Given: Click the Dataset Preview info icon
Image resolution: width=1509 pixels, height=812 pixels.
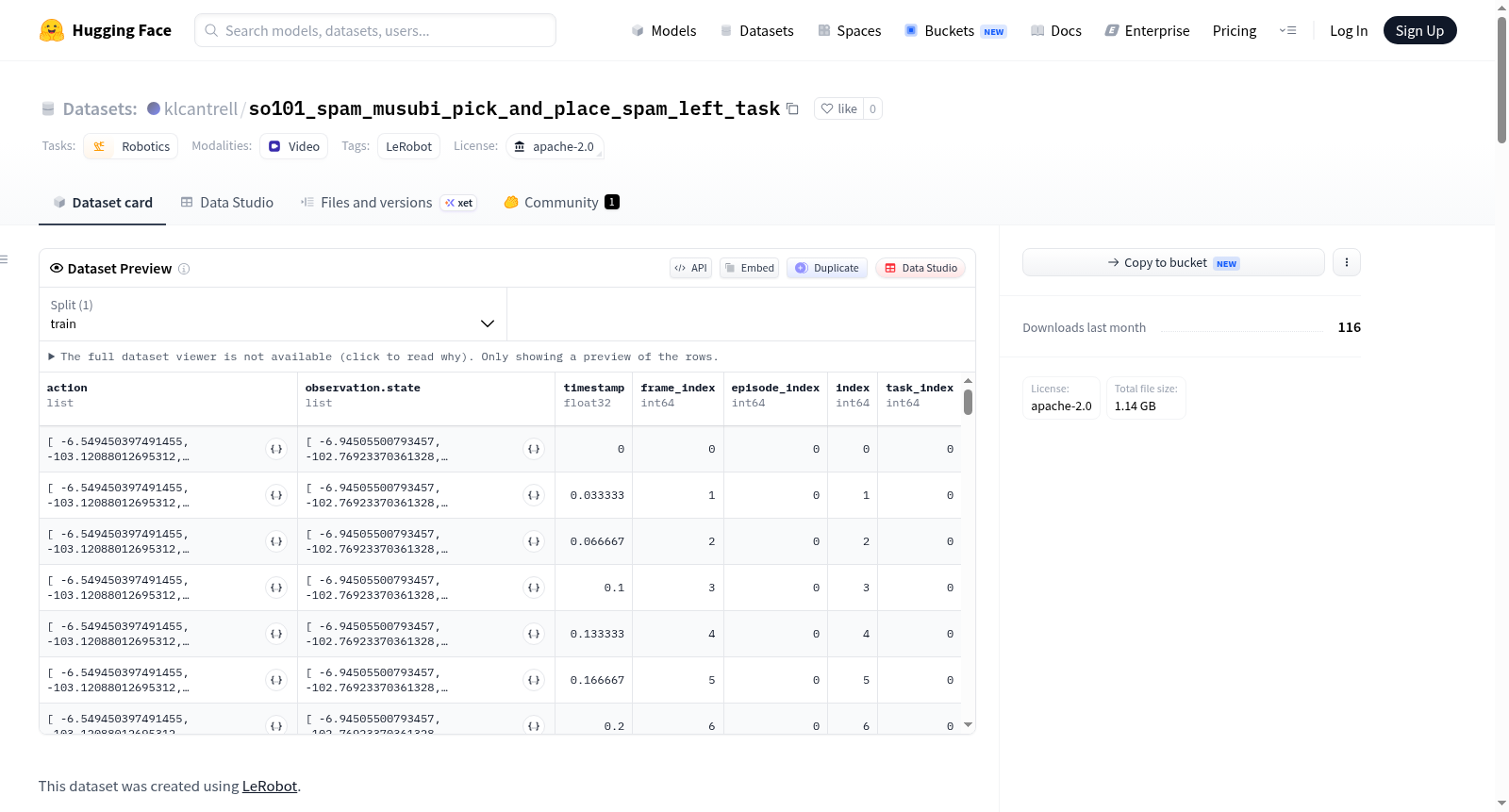Looking at the screenshot, I should click(x=184, y=269).
